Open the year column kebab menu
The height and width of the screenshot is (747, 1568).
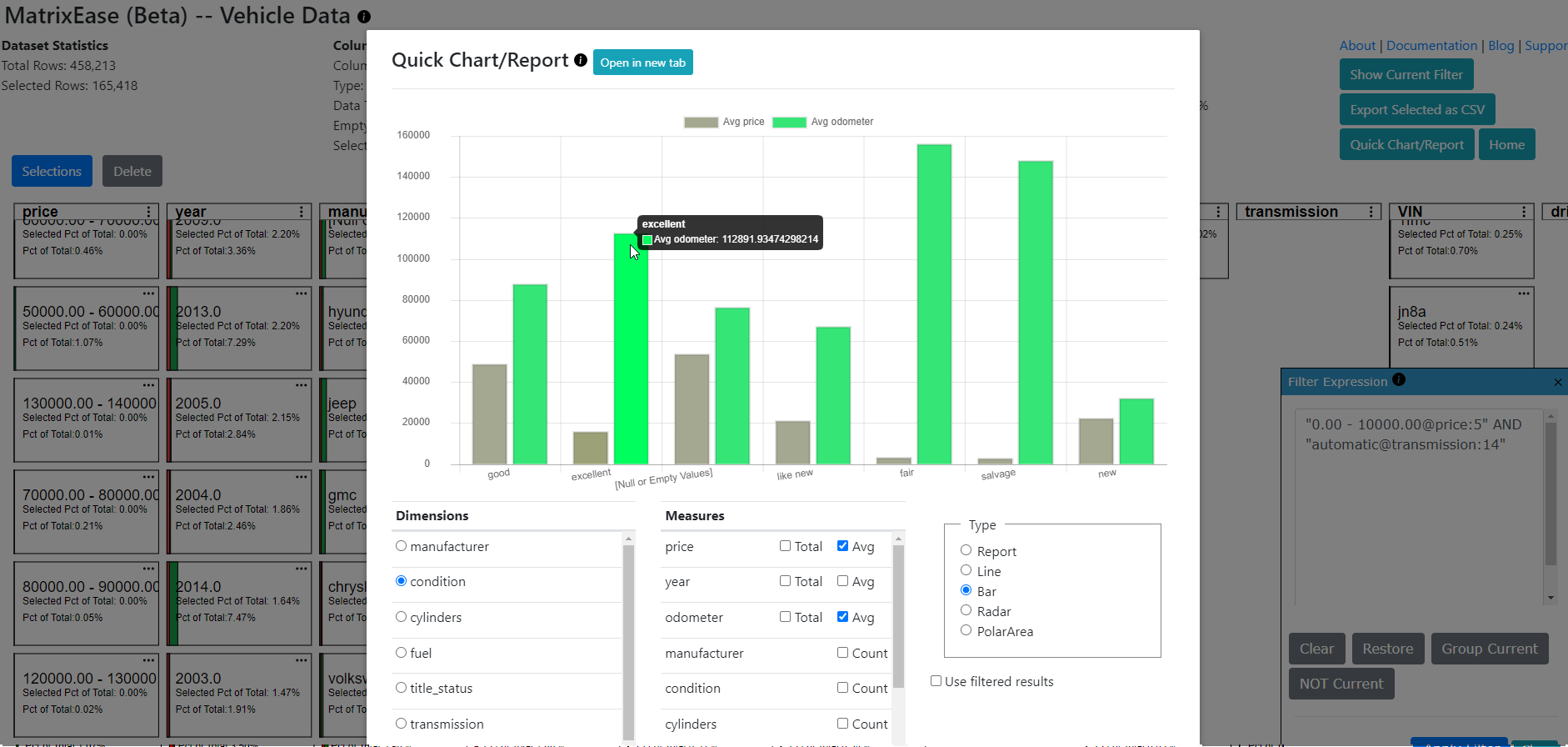coord(302,212)
